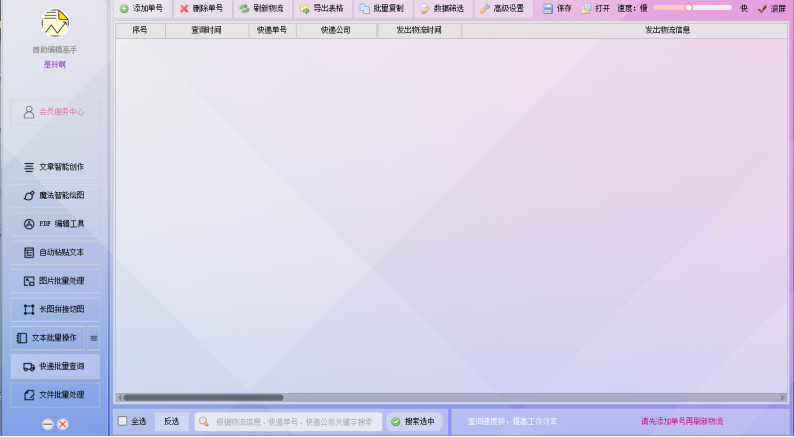Click the 查询时间 column header

(207, 30)
